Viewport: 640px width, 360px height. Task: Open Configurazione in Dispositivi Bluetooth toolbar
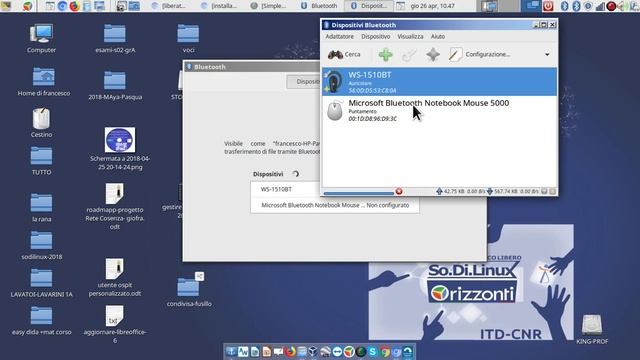point(480,54)
